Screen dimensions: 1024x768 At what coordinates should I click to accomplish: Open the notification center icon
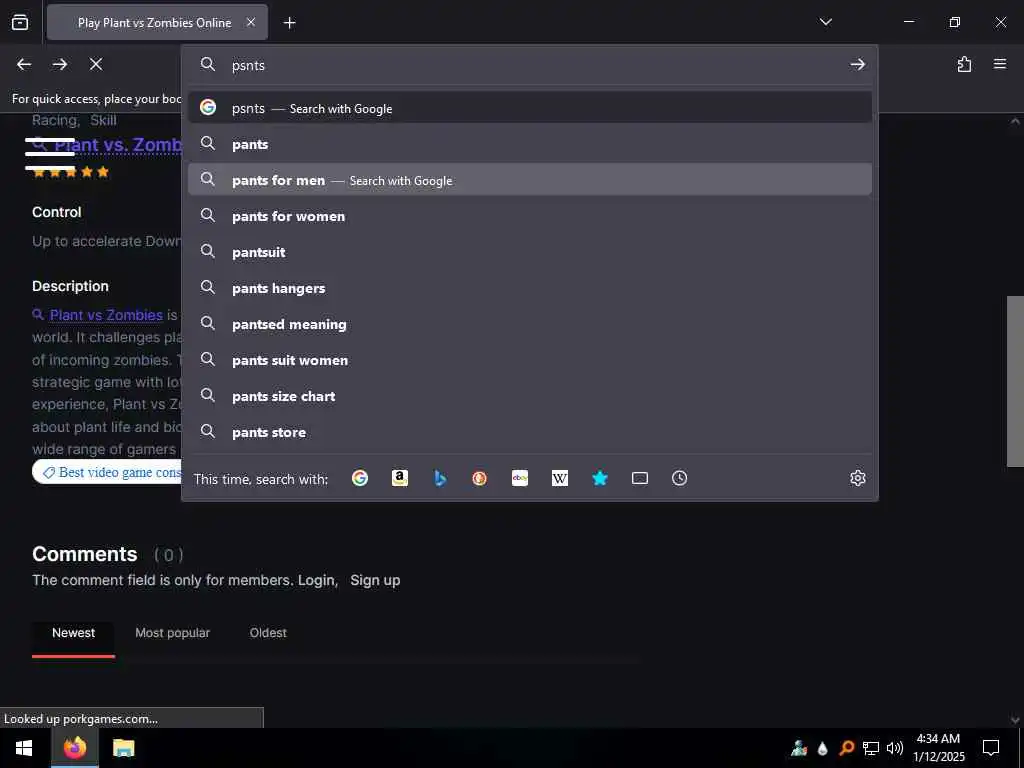991,748
